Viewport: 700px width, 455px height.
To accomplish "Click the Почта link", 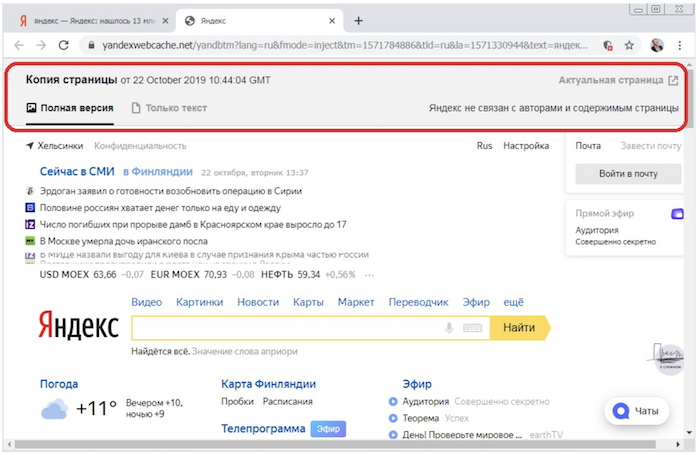I will 588,146.
